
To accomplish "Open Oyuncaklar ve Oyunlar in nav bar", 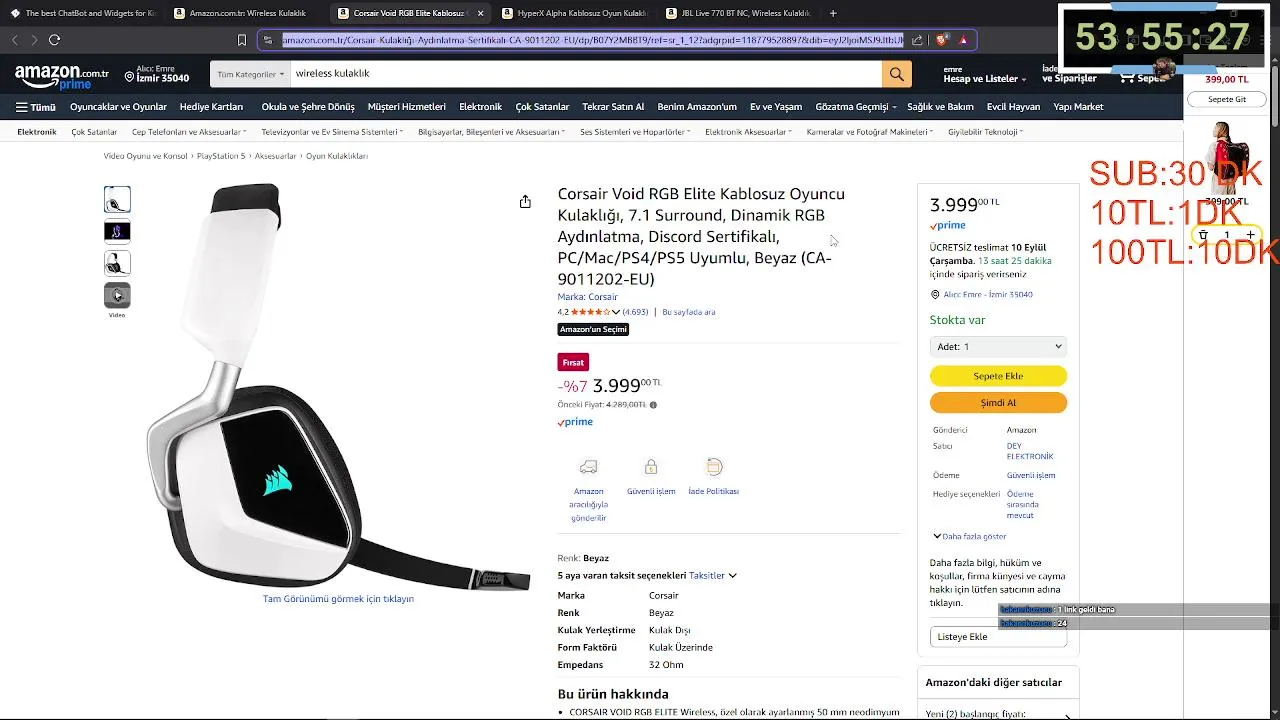I will point(118,107).
